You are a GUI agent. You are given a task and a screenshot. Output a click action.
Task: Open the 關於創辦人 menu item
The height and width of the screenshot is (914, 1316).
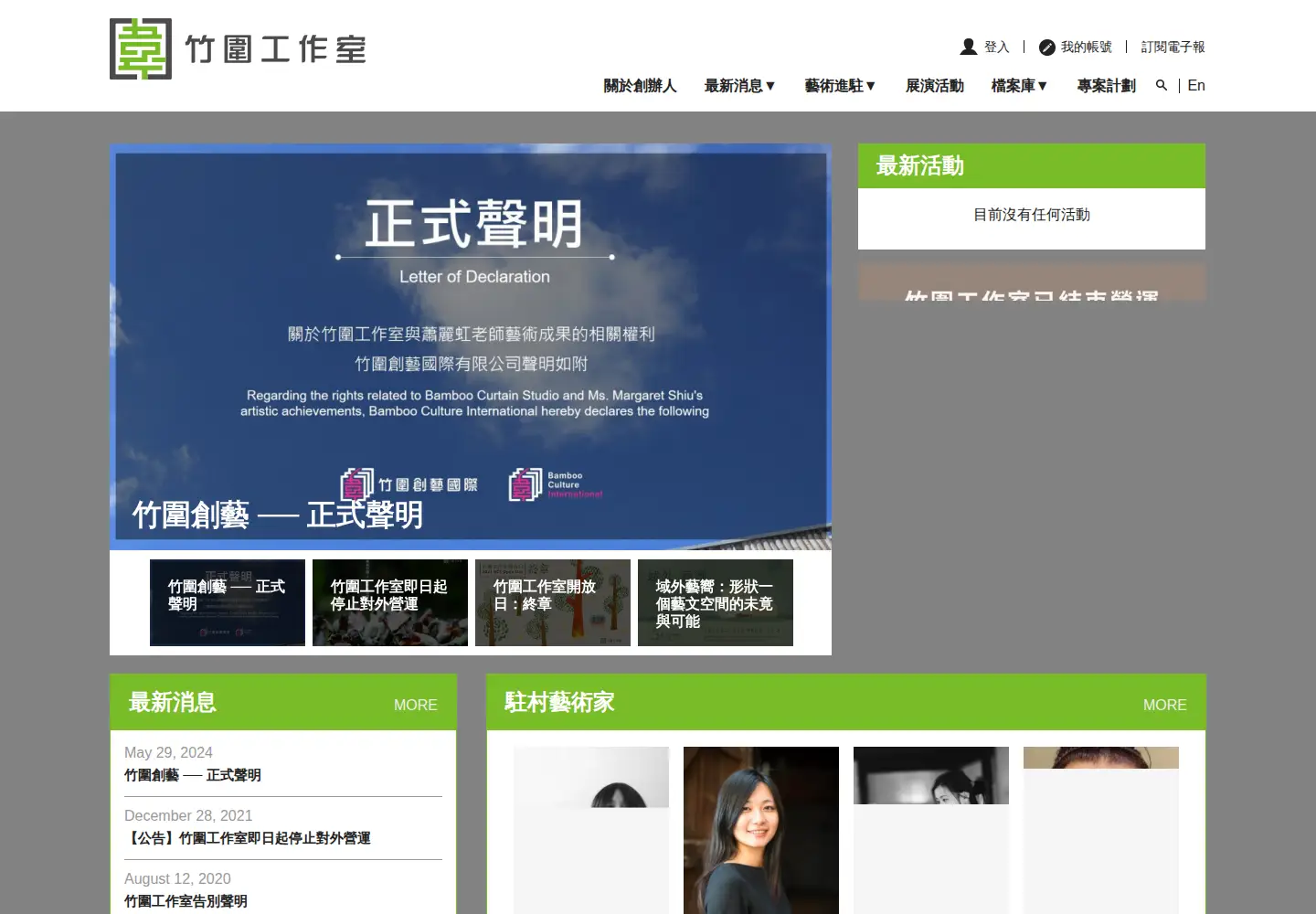coord(640,86)
